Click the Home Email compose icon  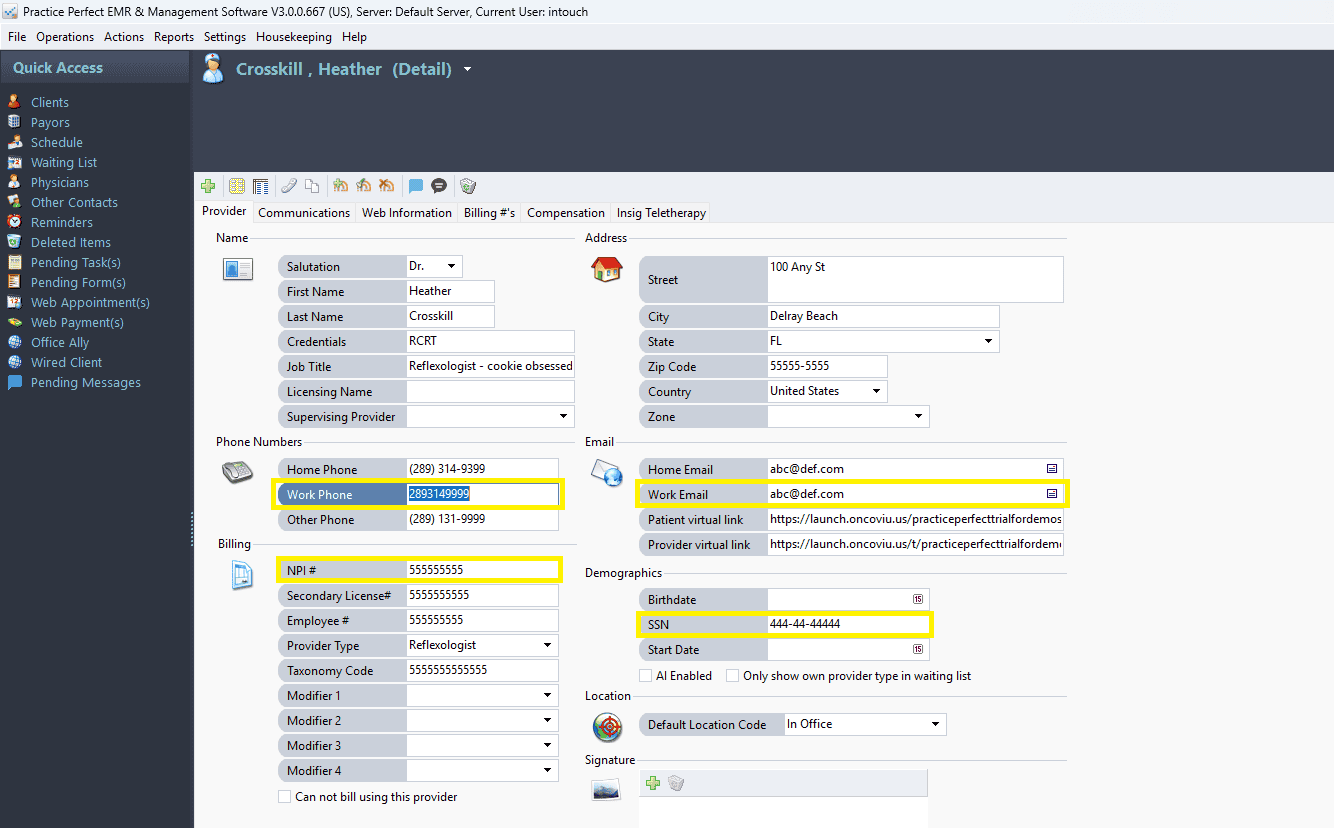[1052, 469]
